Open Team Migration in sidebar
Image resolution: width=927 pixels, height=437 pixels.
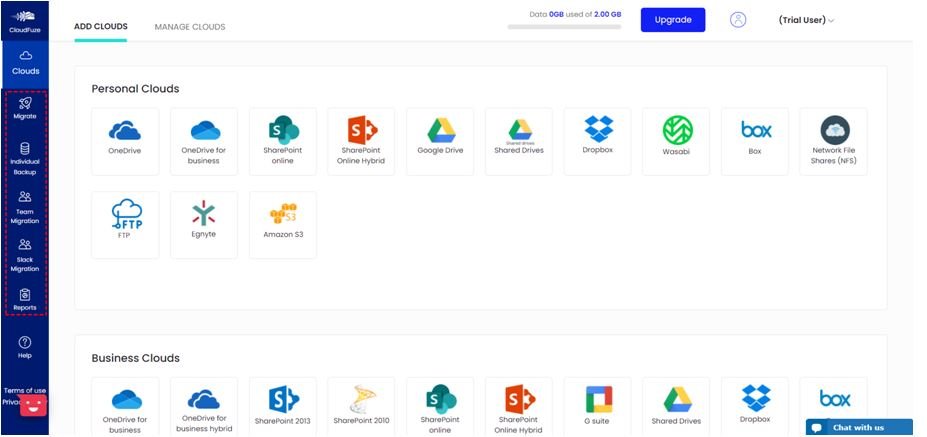tap(25, 208)
